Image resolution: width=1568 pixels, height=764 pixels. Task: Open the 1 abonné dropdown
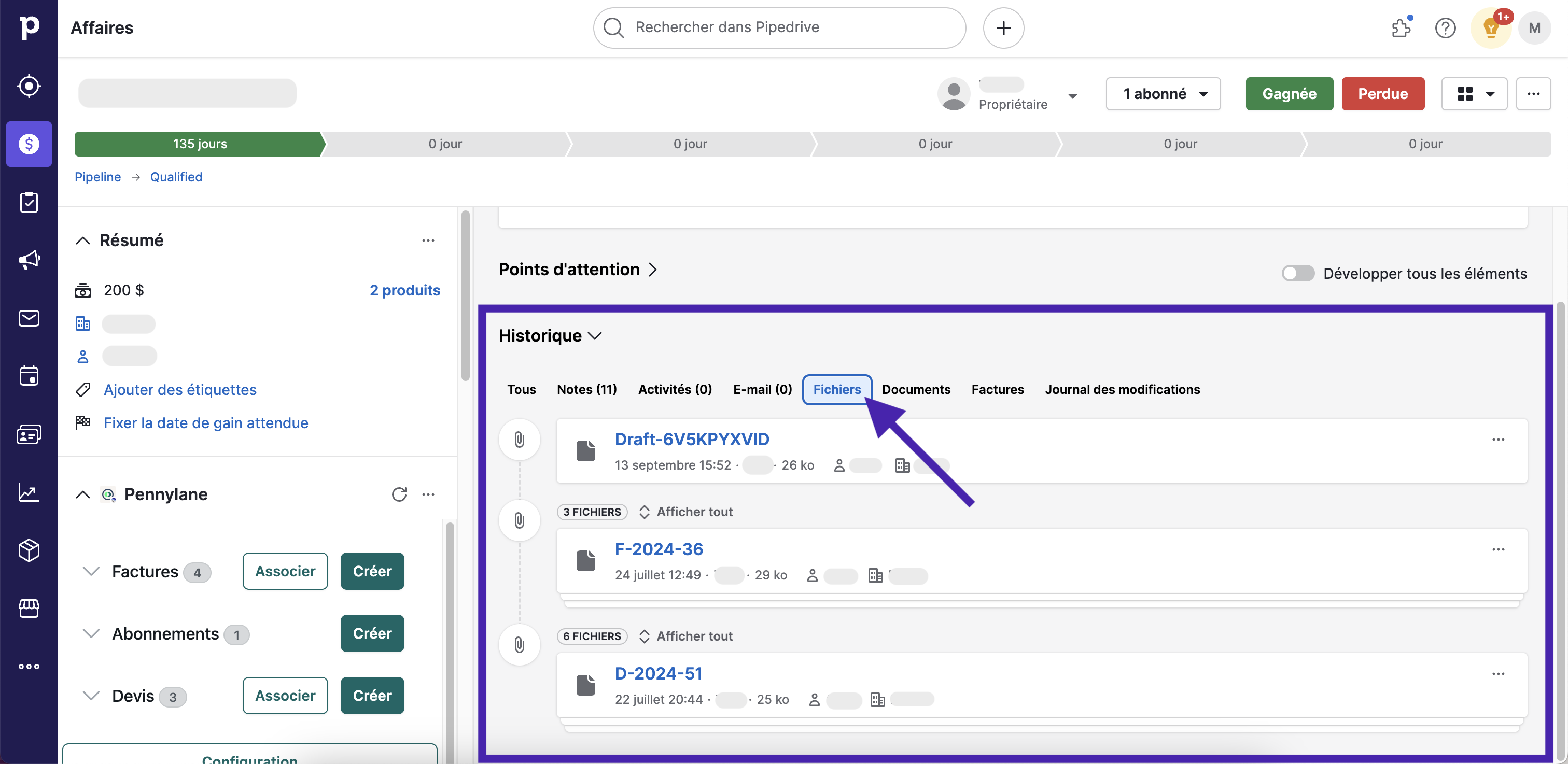[1163, 94]
